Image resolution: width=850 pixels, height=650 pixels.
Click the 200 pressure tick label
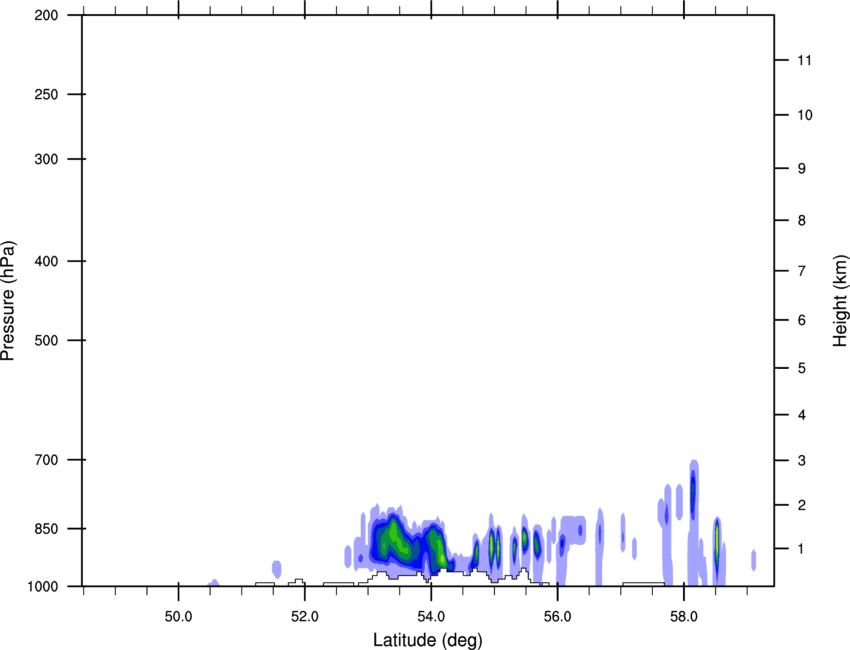tap(46, 15)
